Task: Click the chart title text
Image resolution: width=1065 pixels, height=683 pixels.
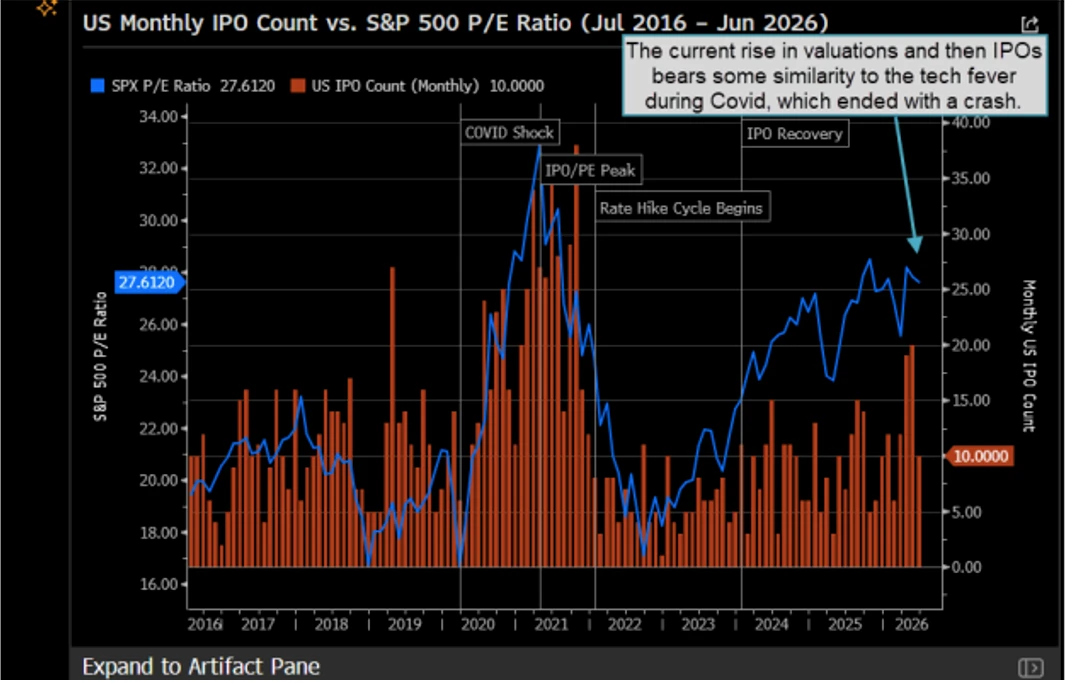Action: [455, 23]
